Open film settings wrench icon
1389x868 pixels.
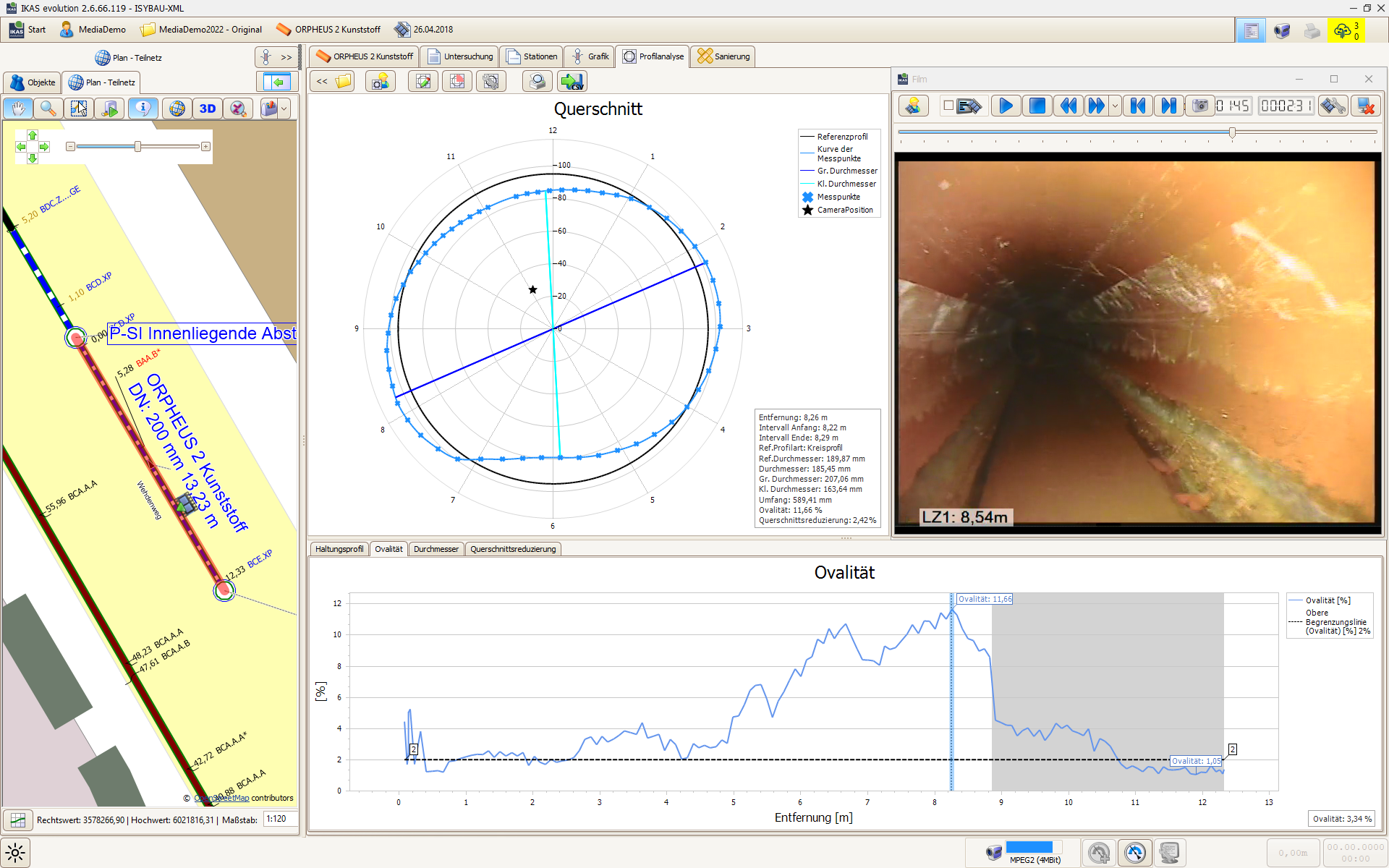pos(1332,106)
